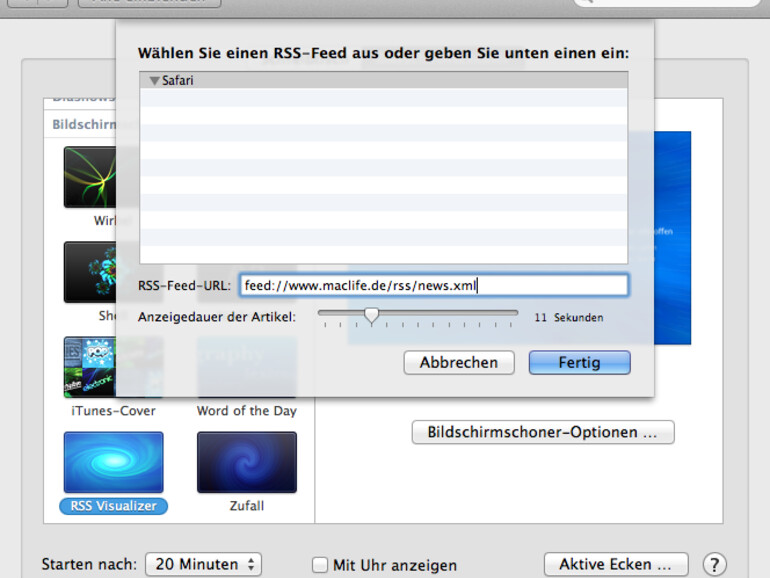The width and height of the screenshot is (770, 578).
Task: Open the Aktive Ecken settings
Action: (616, 564)
